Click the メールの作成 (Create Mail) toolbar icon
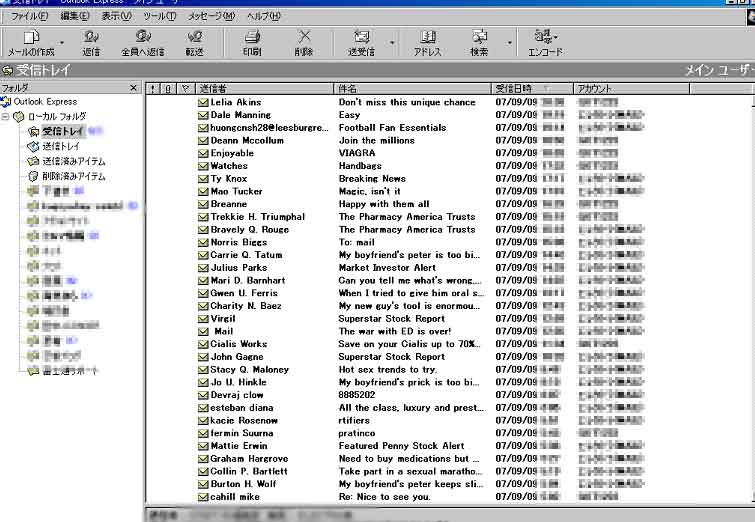Image resolution: width=755 pixels, height=522 pixels. click(31, 42)
